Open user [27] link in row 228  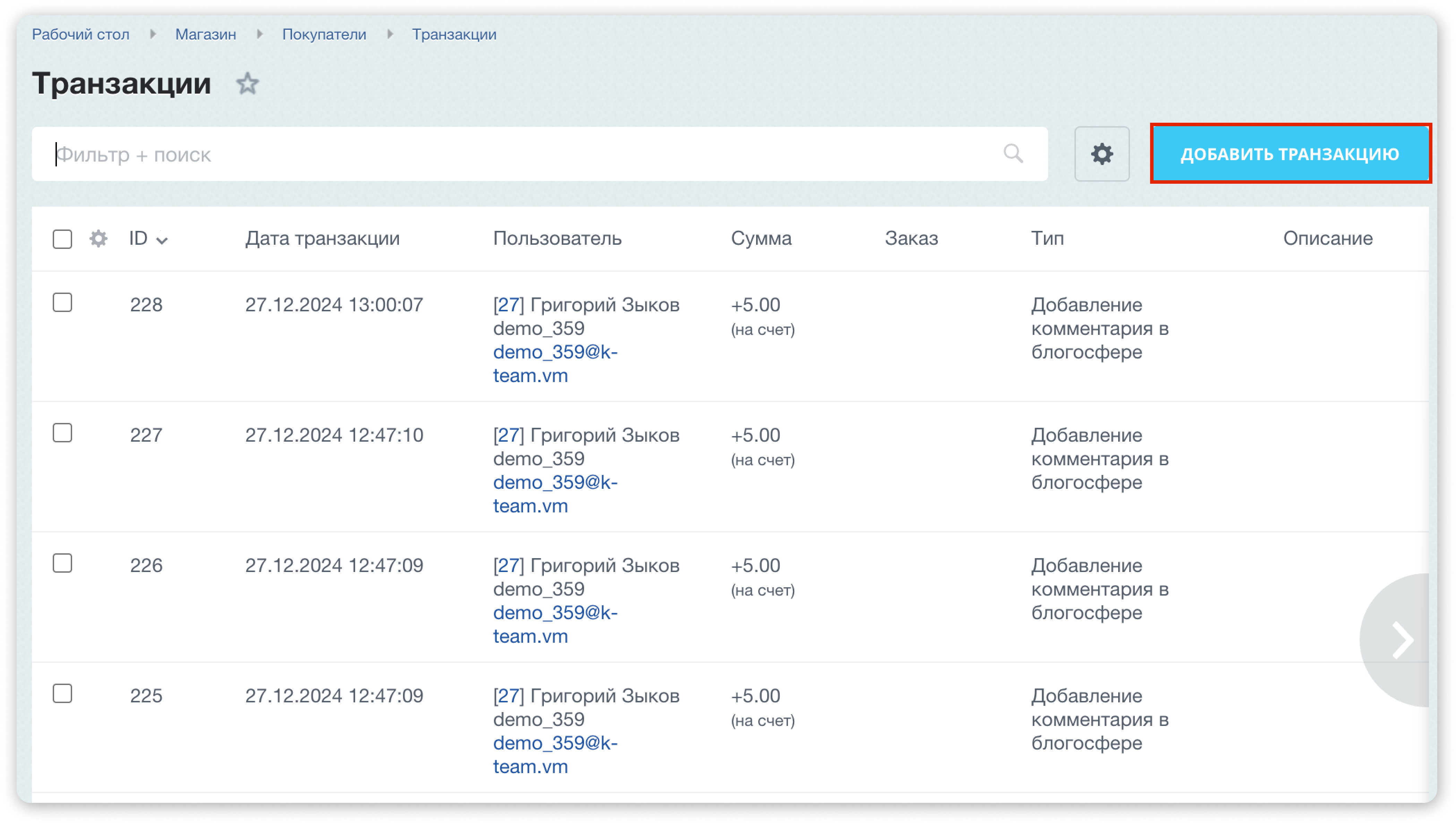point(508,305)
